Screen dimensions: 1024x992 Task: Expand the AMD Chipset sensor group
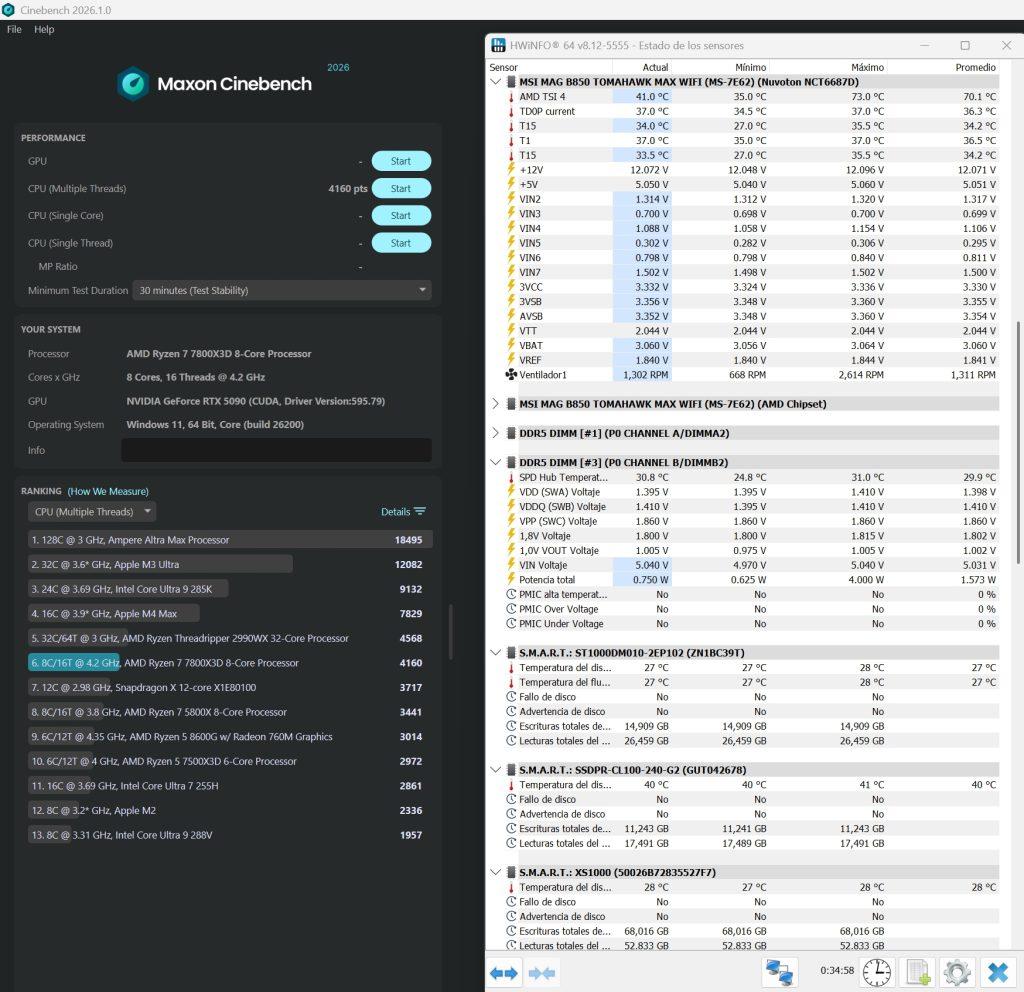496,404
